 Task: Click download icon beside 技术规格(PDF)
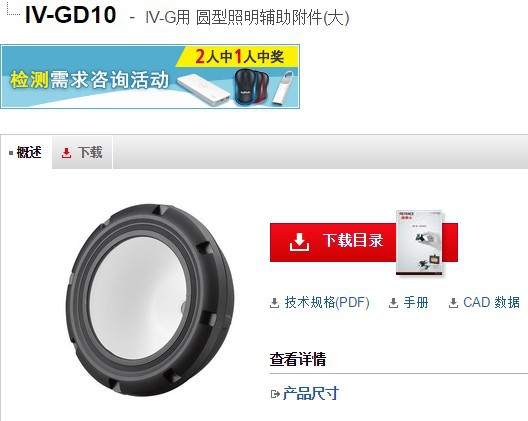pos(274,303)
